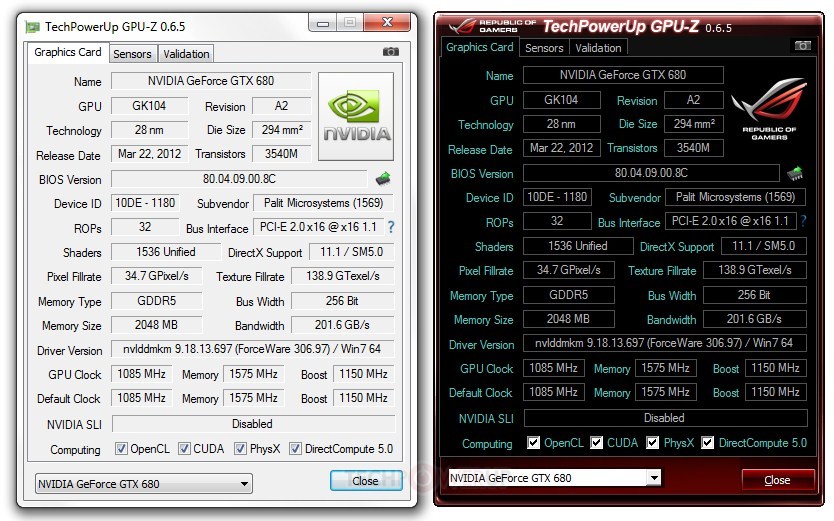The width and height of the screenshot is (834, 521).
Task: Click the 28 nm Technology value in standard window
Action: point(149,130)
